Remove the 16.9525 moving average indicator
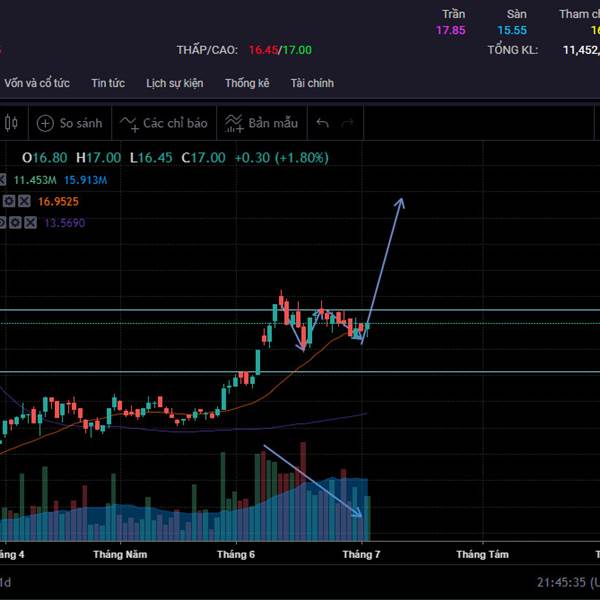This screenshot has width=600, height=600. (24, 201)
